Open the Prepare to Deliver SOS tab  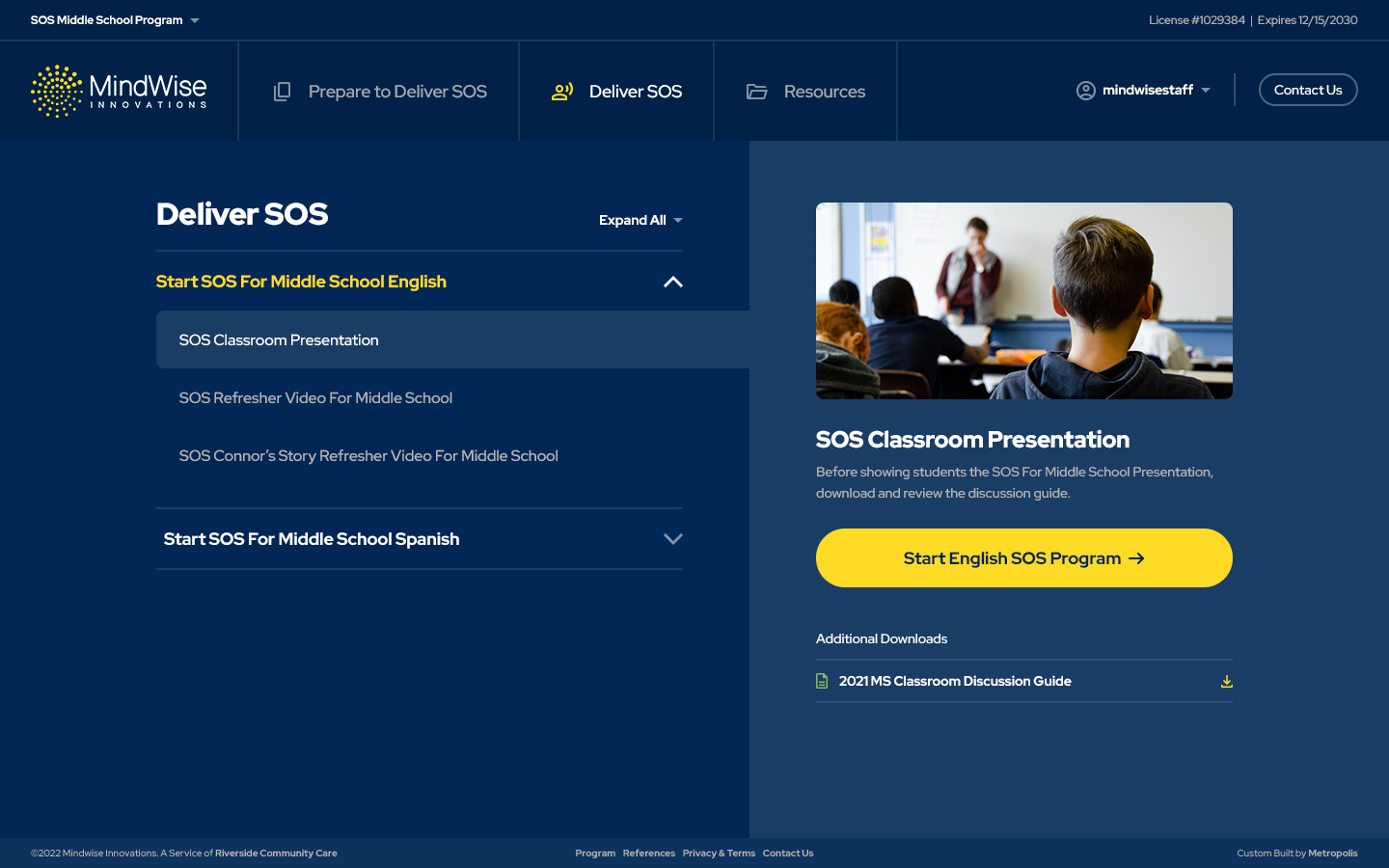(x=397, y=92)
